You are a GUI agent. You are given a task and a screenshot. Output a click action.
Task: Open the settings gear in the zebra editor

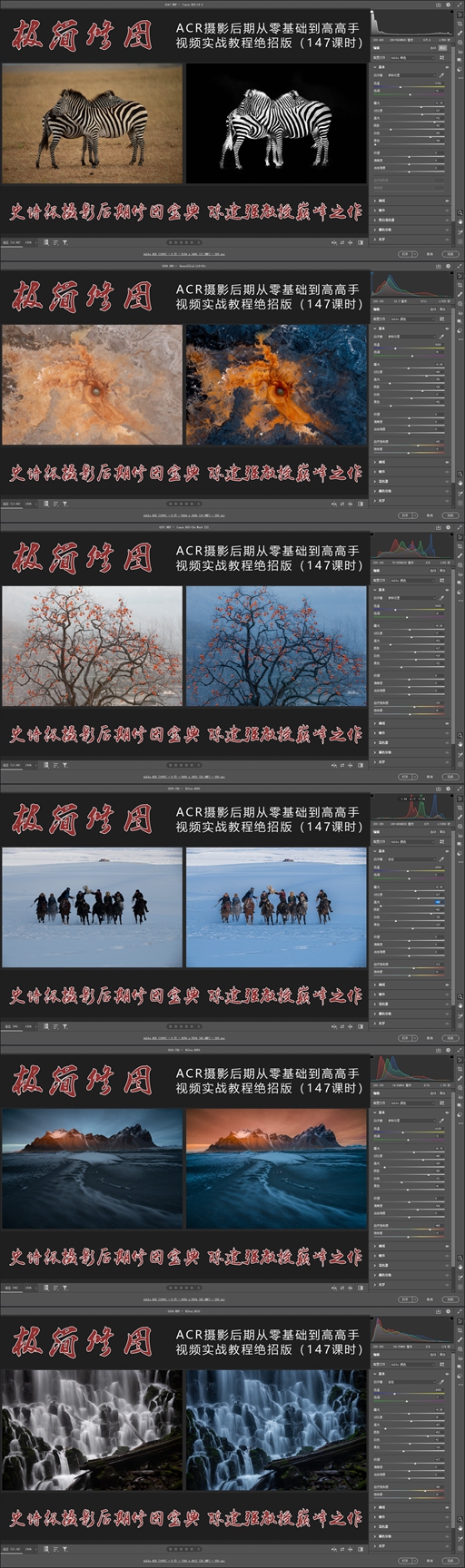point(448,5)
